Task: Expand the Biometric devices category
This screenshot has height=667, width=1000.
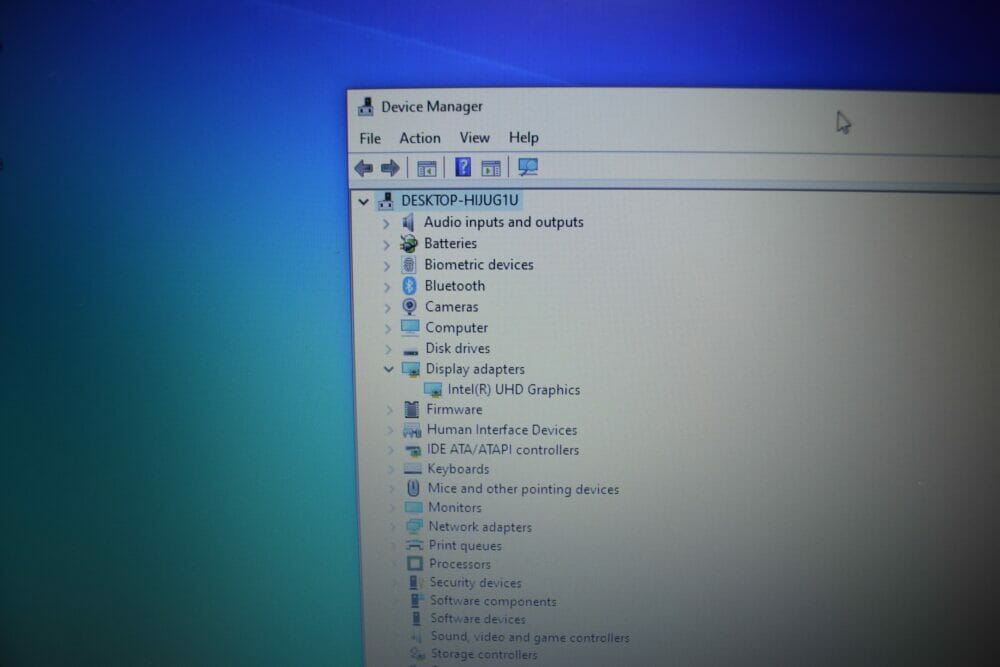Action: tap(386, 266)
